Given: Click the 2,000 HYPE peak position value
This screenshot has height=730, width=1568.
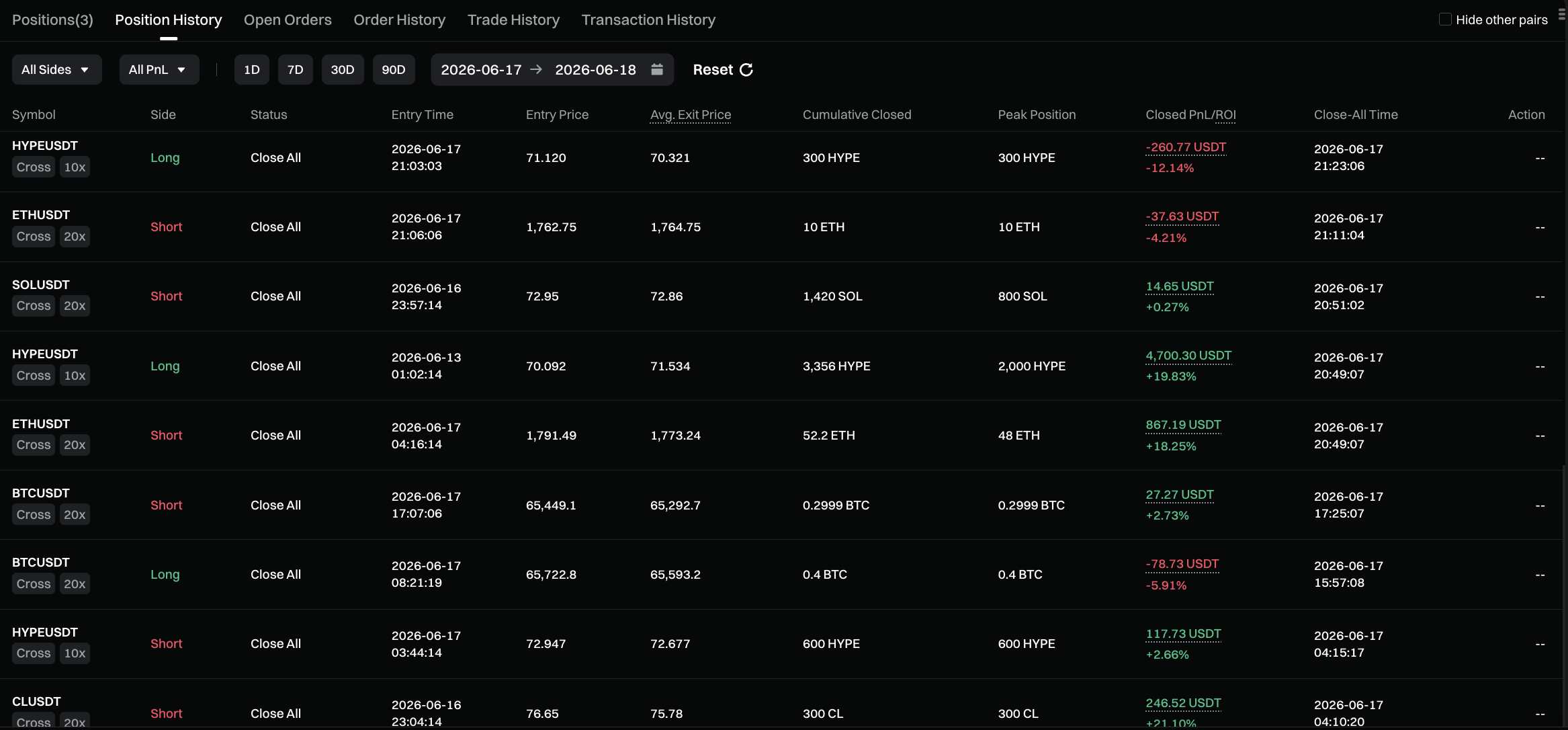Looking at the screenshot, I should click(1032, 366).
